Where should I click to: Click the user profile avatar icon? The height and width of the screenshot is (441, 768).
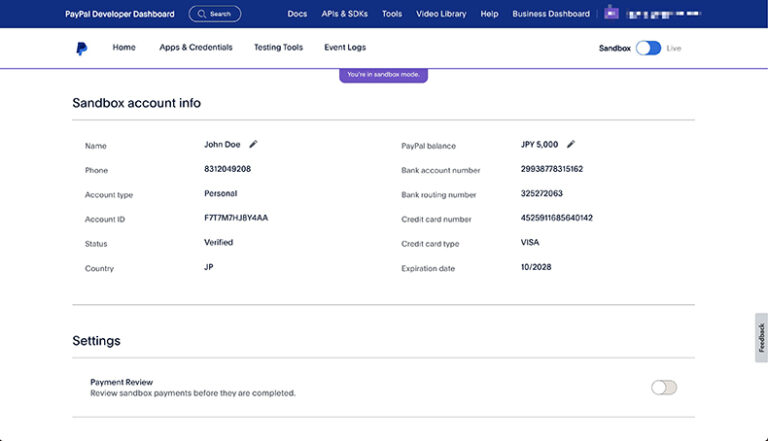click(x=610, y=14)
